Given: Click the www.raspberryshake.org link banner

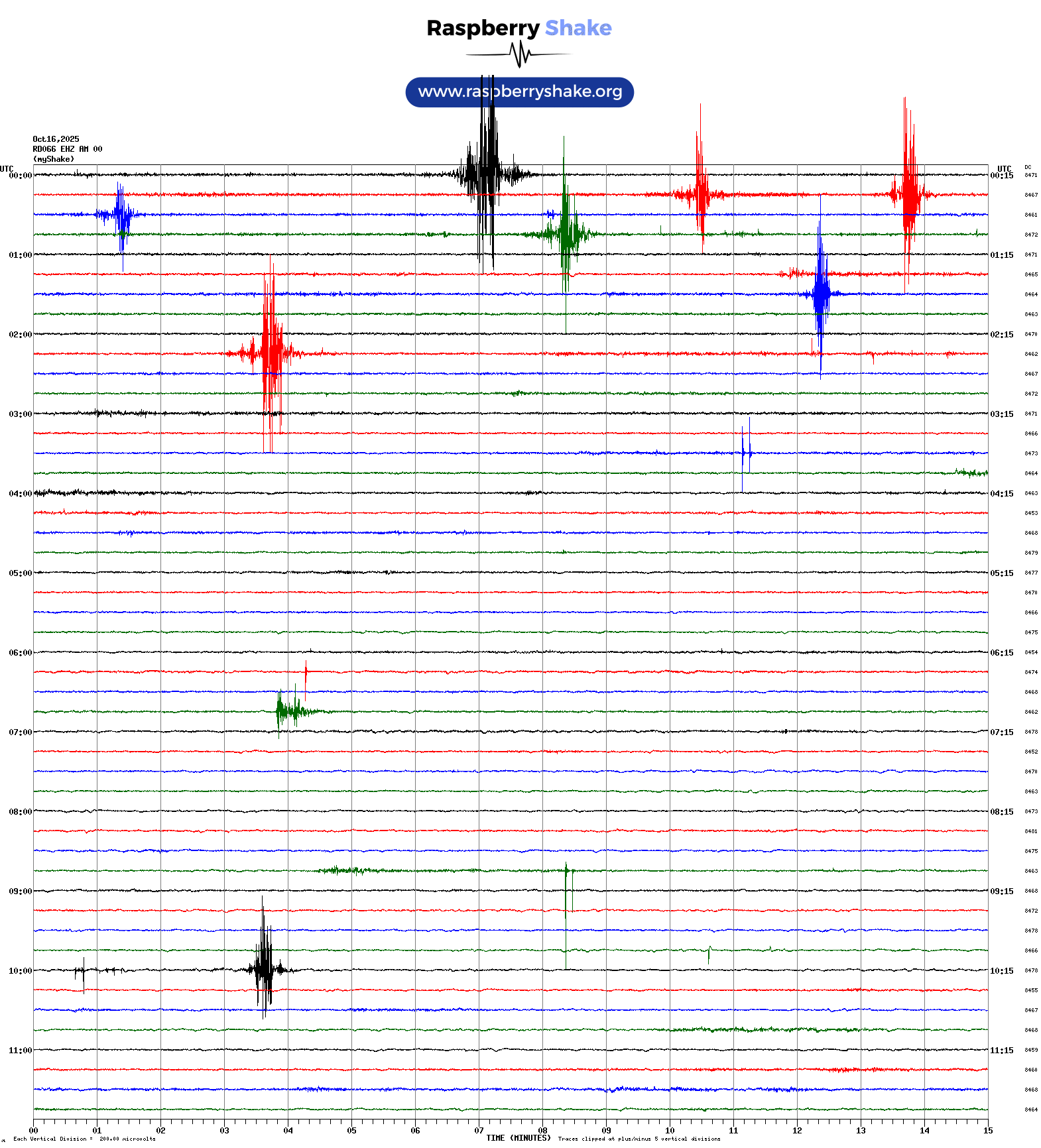Looking at the screenshot, I should pyautogui.click(x=519, y=91).
